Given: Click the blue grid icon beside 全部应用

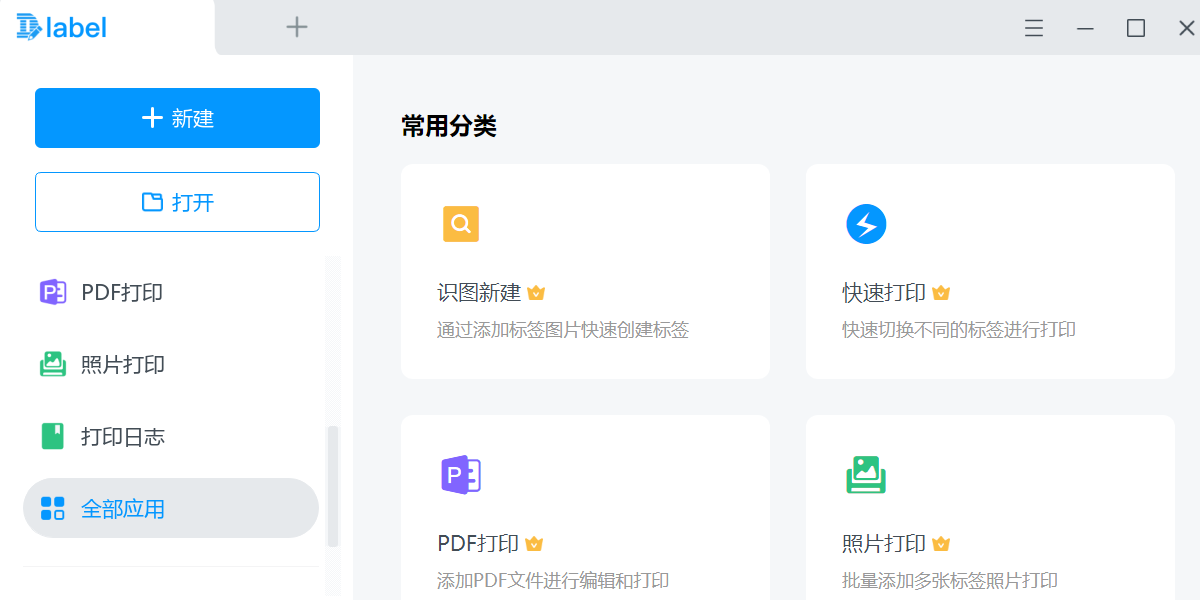Looking at the screenshot, I should [53, 508].
